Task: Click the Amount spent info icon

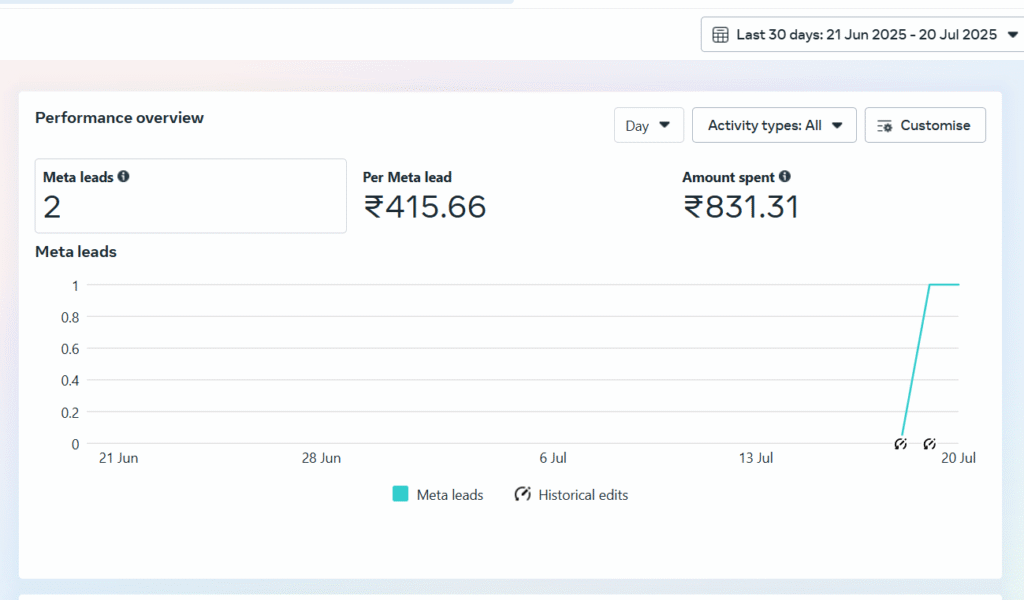Action: [785, 176]
